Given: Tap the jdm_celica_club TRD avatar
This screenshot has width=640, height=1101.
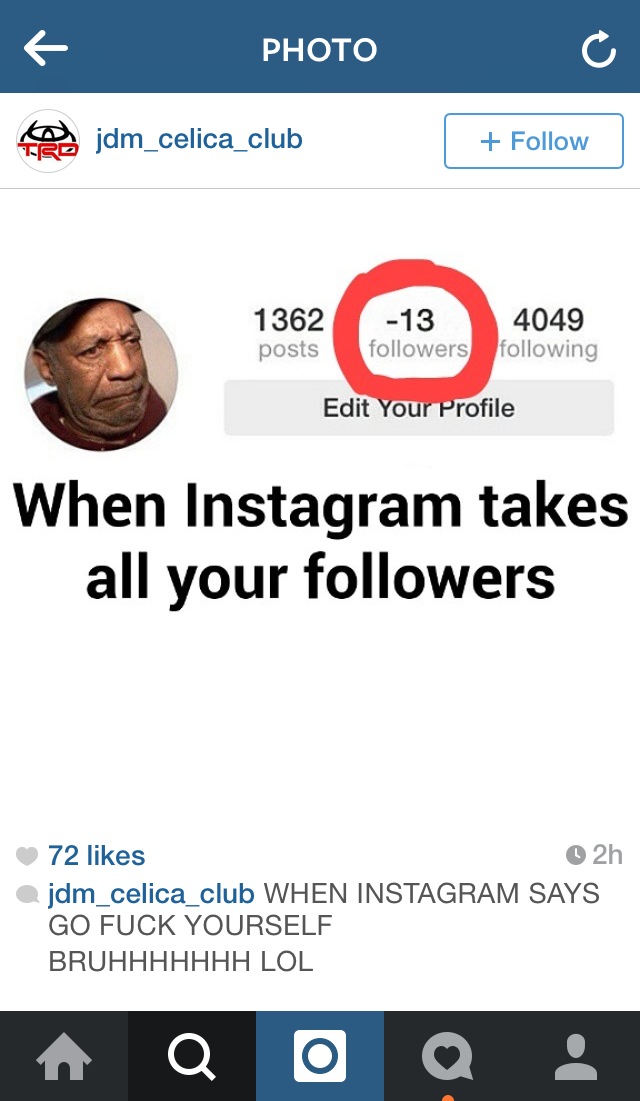Looking at the screenshot, I should 48,140.
